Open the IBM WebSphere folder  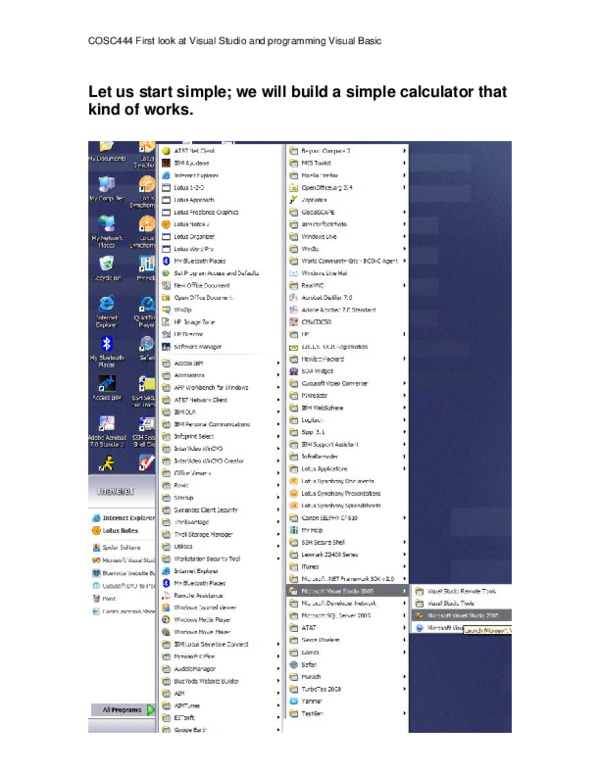point(316,408)
